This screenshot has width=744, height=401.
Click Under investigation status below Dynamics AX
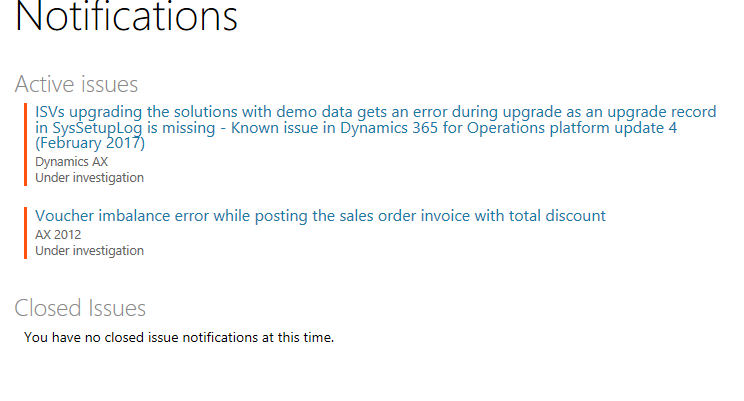[x=89, y=178]
